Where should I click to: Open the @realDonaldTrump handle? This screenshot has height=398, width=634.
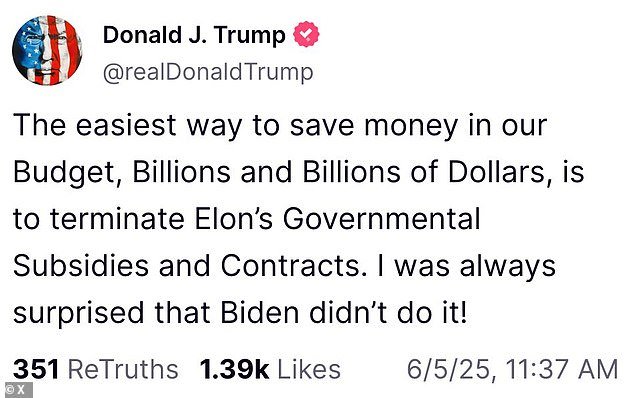pyautogui.click(x=208, y=72)
